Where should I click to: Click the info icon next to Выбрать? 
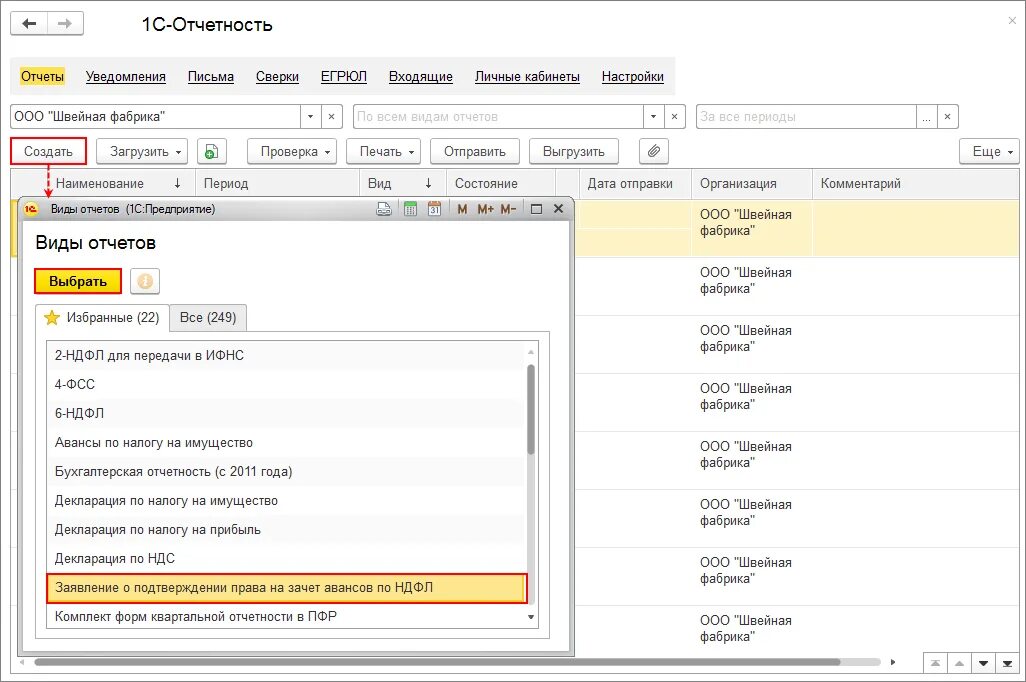point(145,281)
